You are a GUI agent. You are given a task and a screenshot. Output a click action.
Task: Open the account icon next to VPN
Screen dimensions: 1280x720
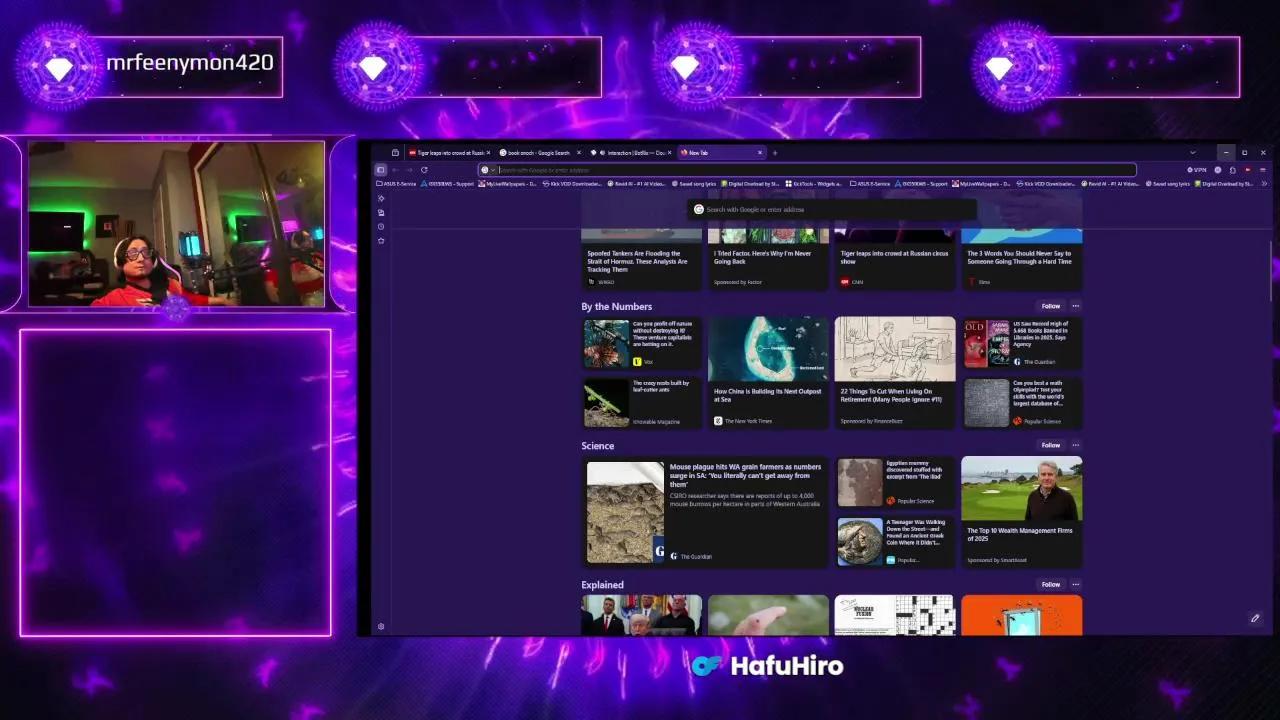[1218, 170]
